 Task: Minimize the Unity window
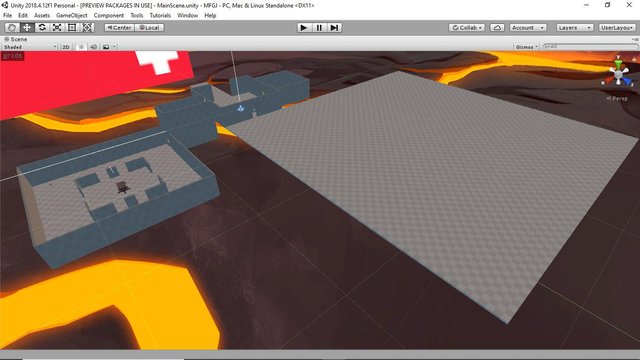(587, 5)
